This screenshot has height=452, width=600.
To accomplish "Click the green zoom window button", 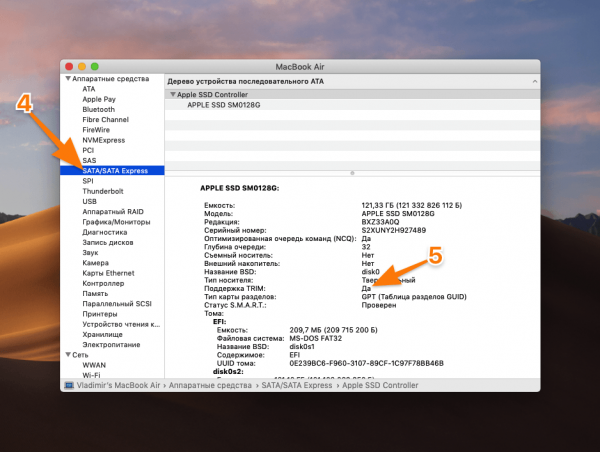I will (x=95, y=67).
